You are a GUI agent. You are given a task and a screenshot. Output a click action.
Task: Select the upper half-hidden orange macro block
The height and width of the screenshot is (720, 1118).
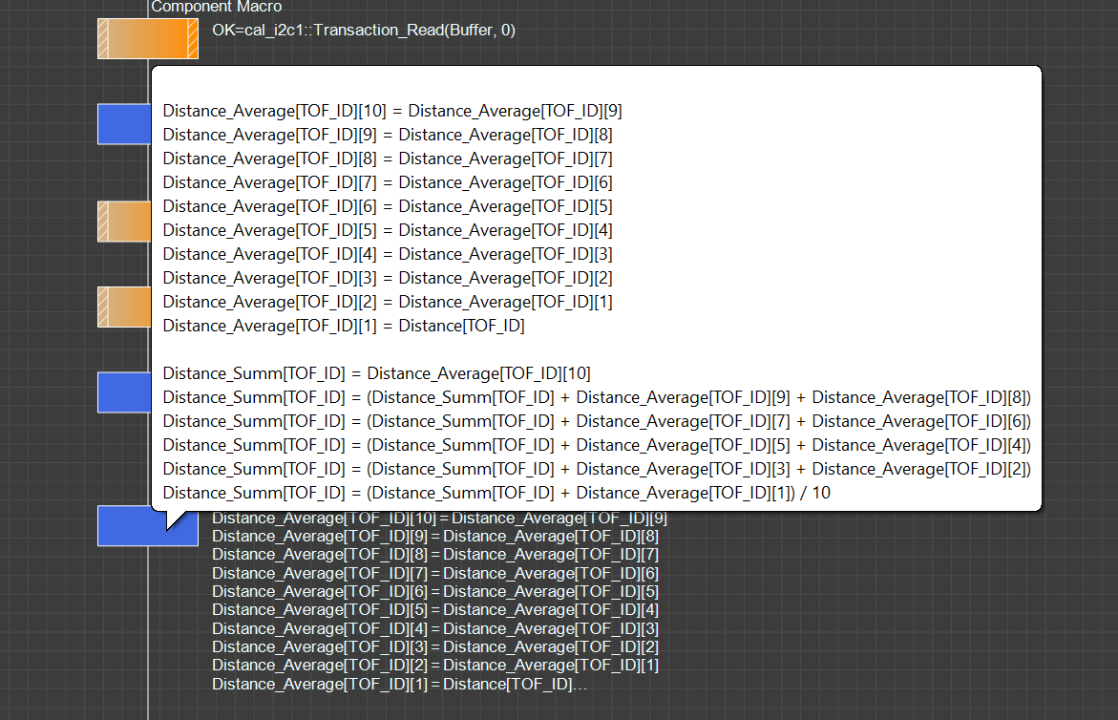click(x=123, y=221)
